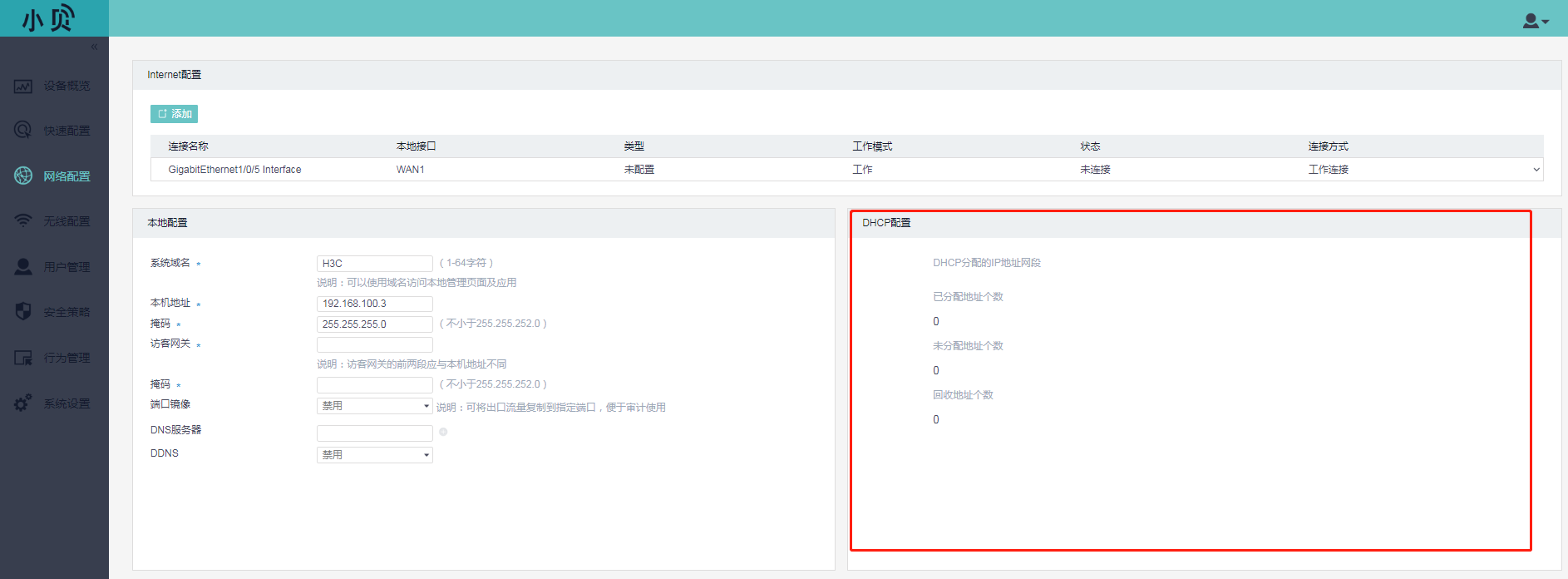Click the 掩码 field 255.255.255.0
Image resolution: width=1568 pixels, height=579 pixels.
[x=375, y=324]
